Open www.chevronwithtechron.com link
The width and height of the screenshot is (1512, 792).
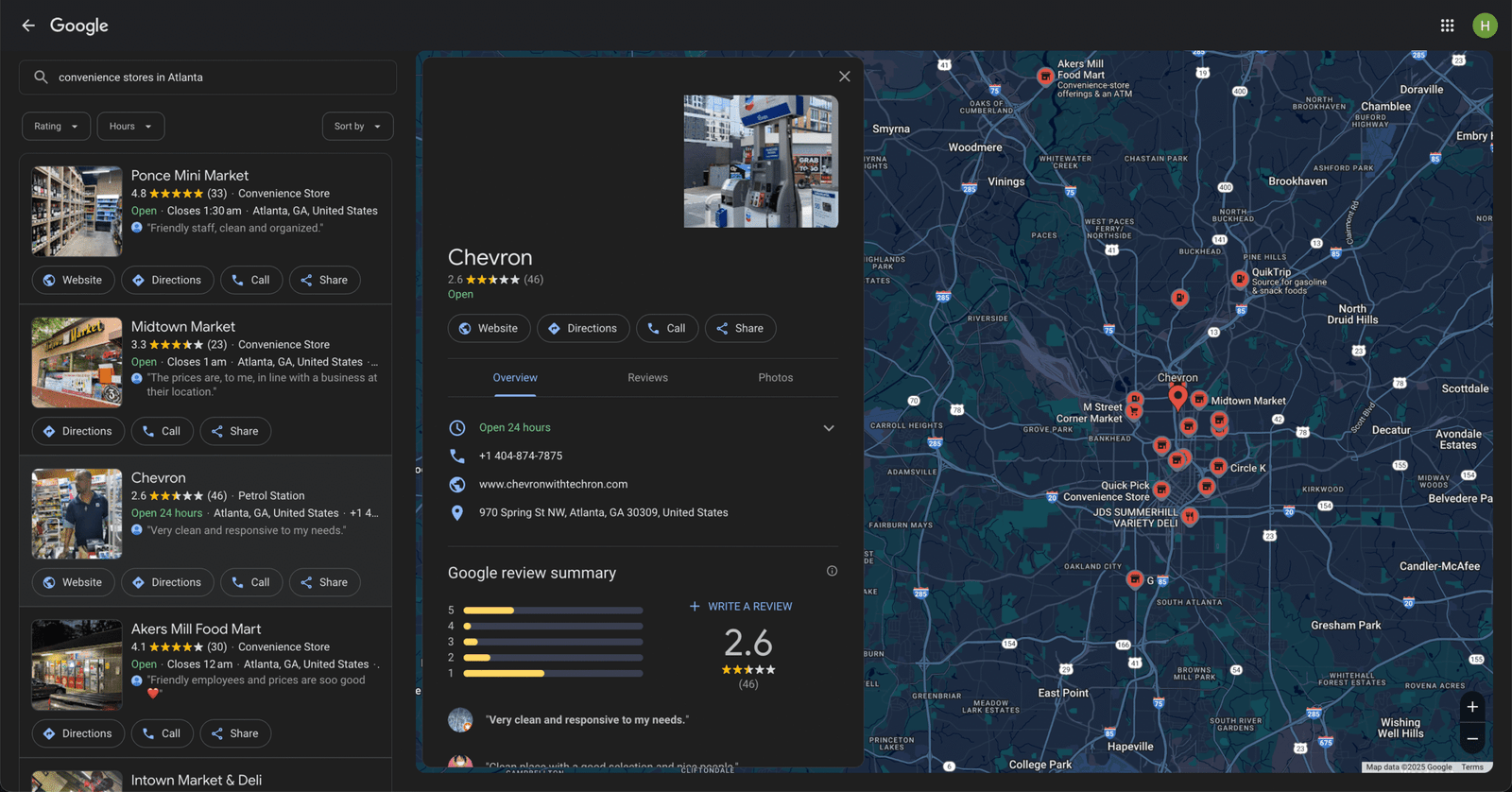tap(553, 485)
